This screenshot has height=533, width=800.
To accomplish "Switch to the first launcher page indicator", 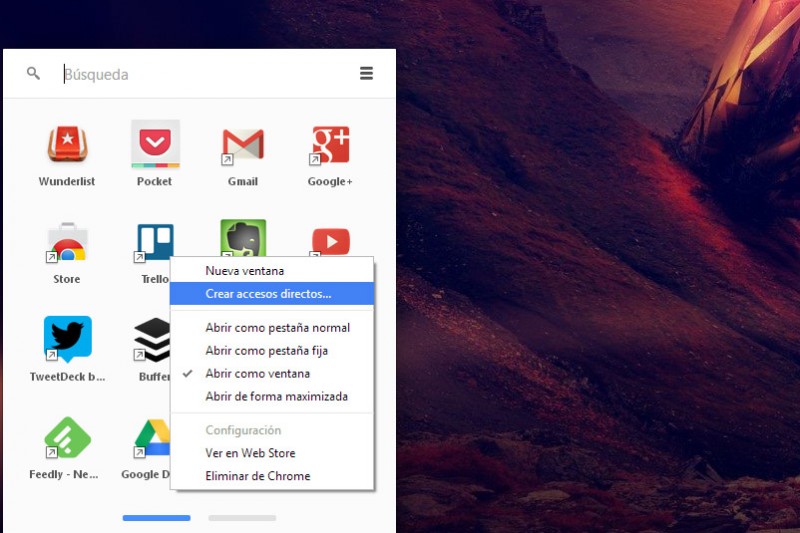I will click(157, 518).
